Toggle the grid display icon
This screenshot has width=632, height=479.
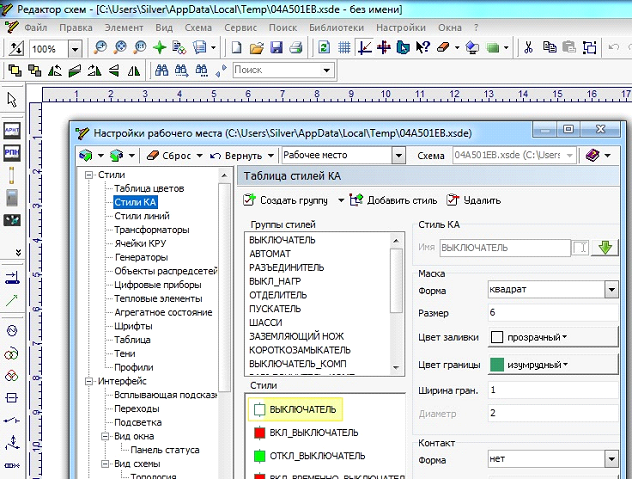pos(344,48)
